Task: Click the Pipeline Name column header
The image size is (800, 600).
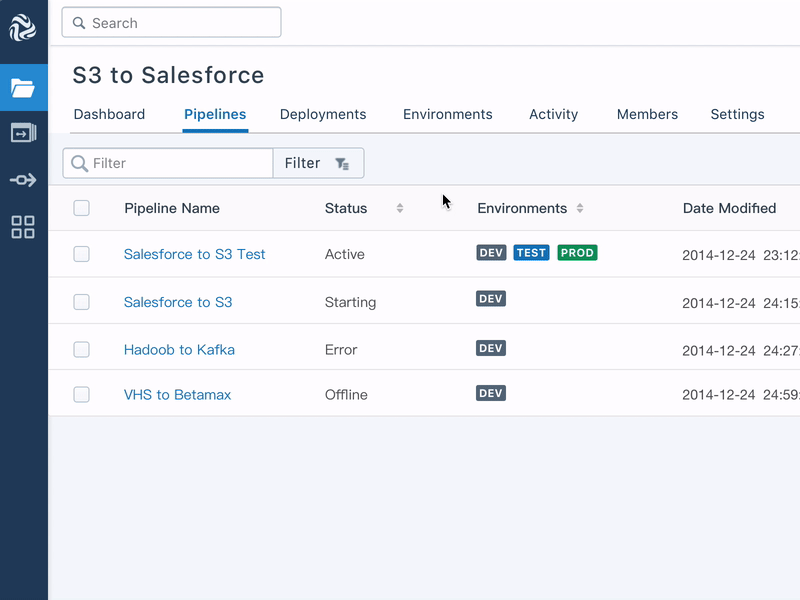Action: coord(172,208)
